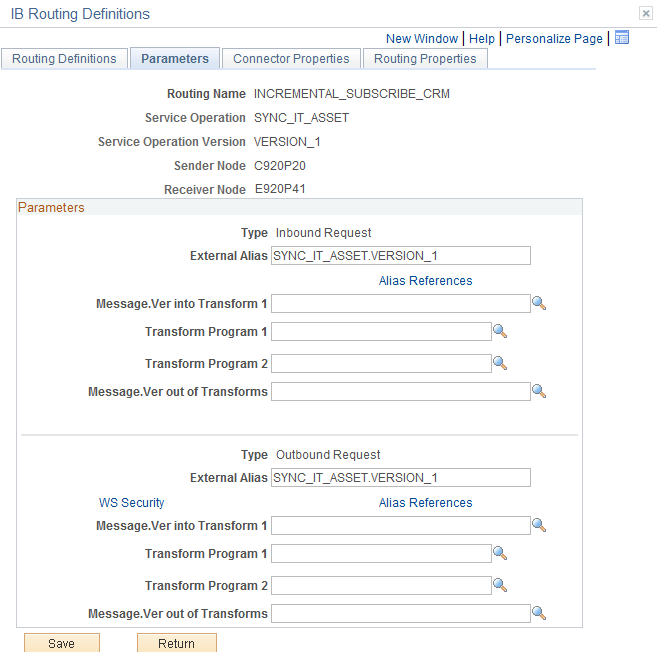
Task: Open the New Window link
Action: (422, 39)
